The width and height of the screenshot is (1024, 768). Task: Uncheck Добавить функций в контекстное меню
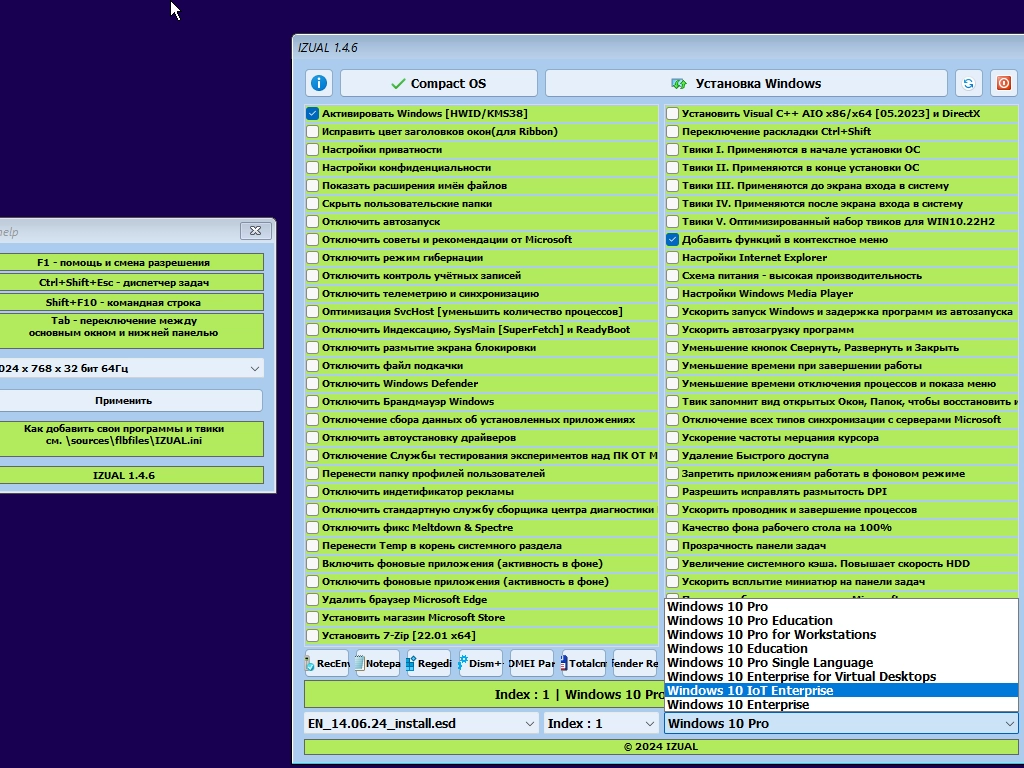tap(672, 239)
